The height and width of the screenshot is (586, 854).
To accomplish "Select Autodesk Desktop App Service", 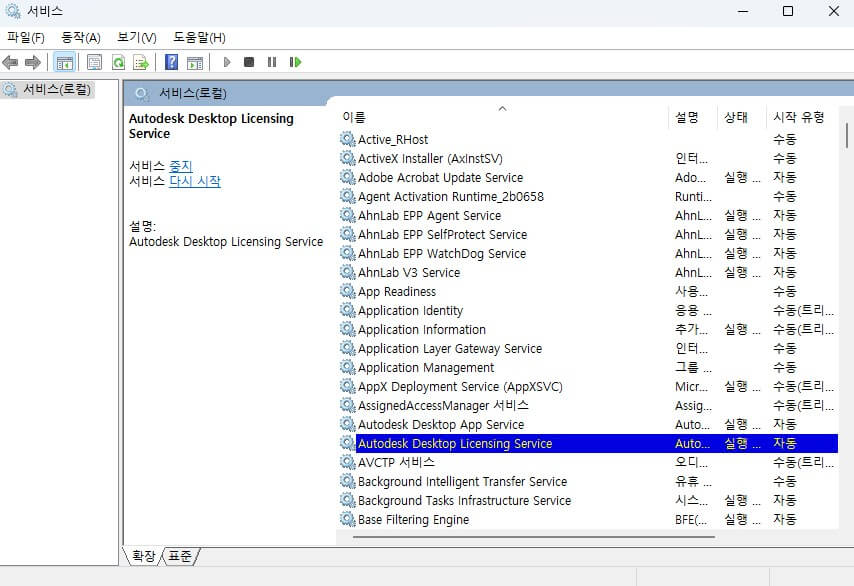I will pos(588,424).
